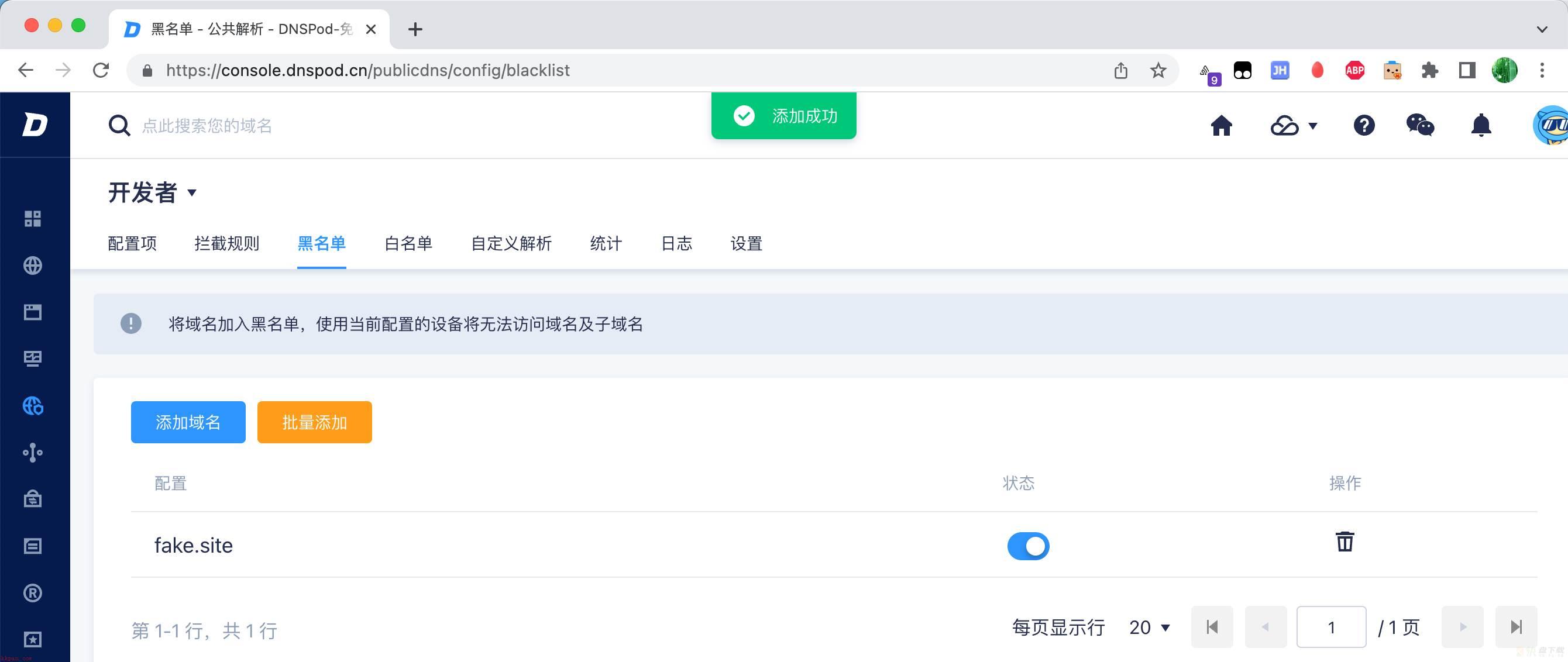This screenshot has width=1568, height=662.
Task: Jump to the first page of results
Action: [1212, 627]
